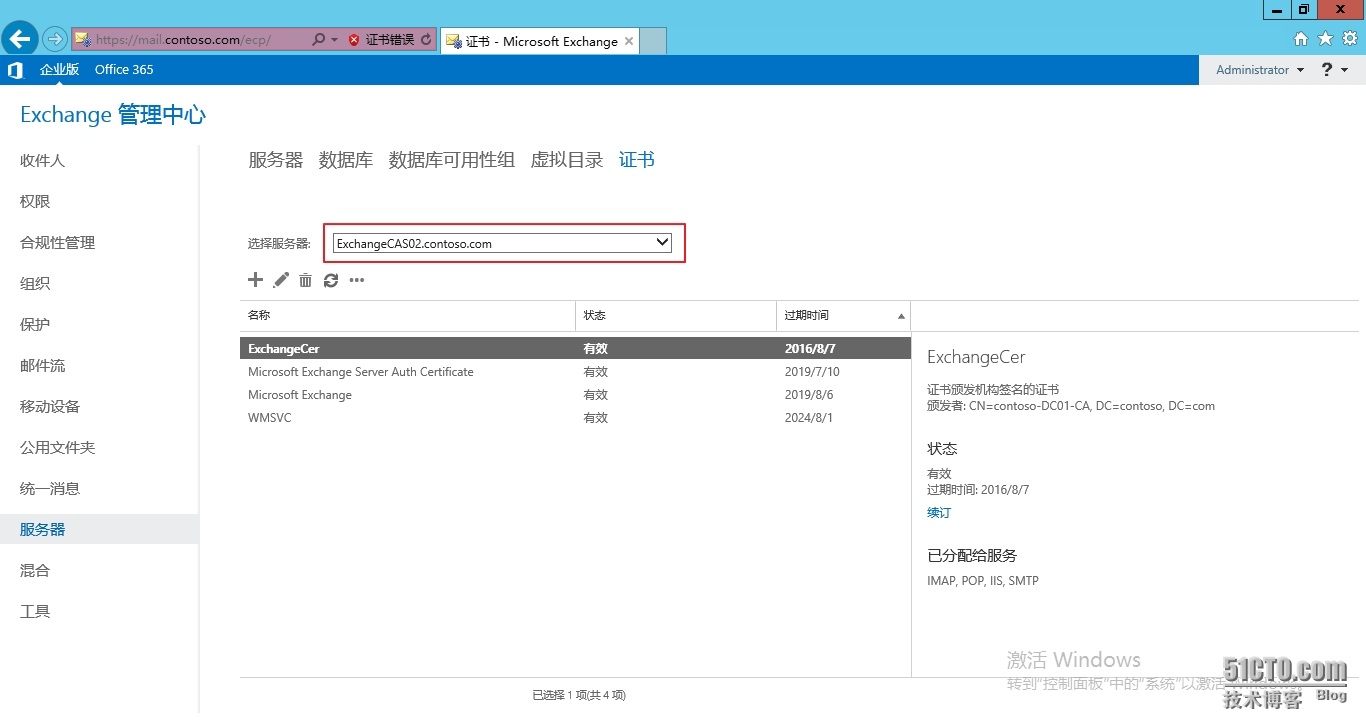
Task: Click the 续订 renew link
Action: tap(938, 512)
